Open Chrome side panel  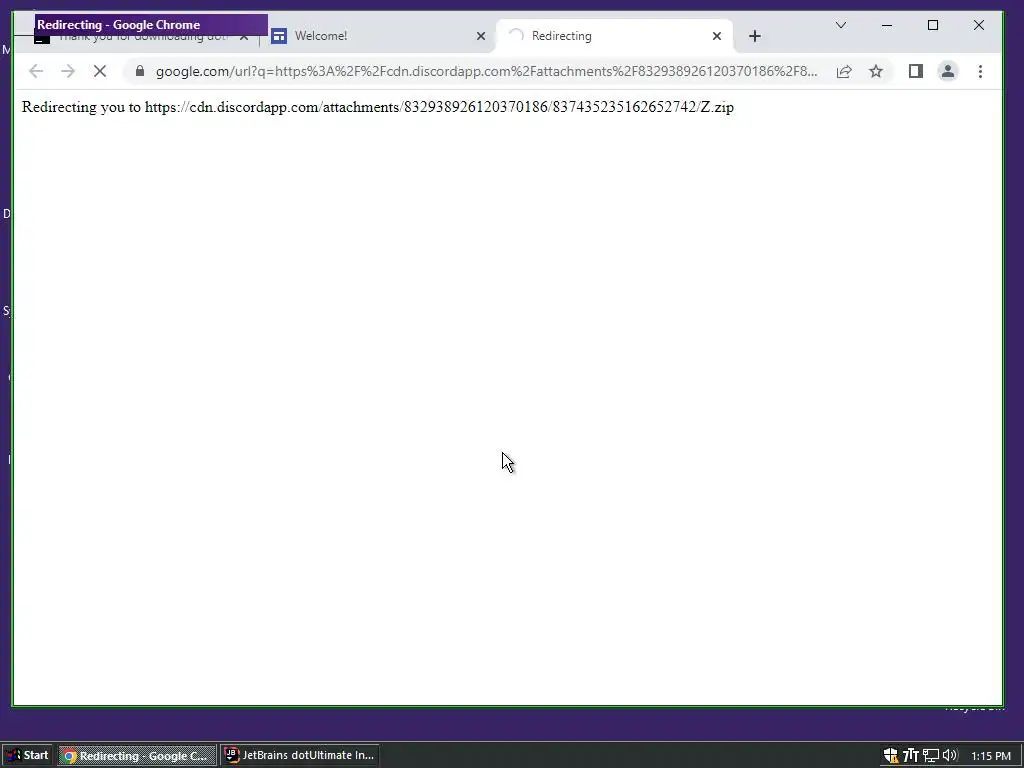click(916, 71)
